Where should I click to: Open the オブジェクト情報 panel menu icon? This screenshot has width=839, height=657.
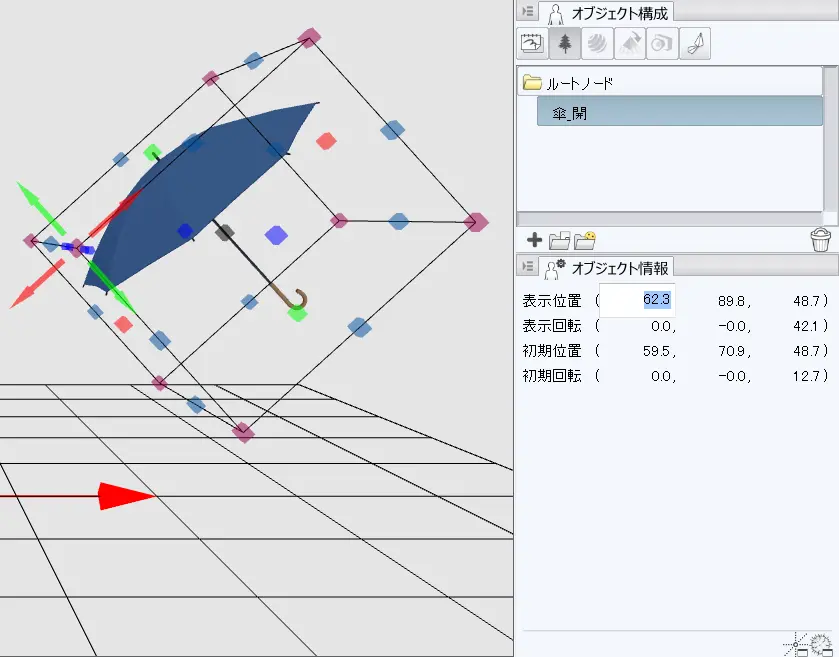point(528,266)
